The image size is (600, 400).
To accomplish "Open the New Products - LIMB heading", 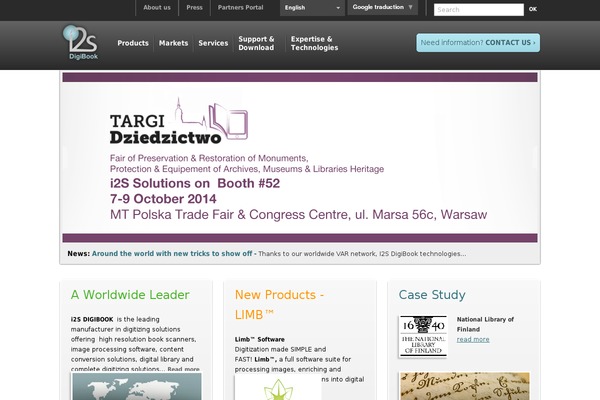I will tap(279, 305).
